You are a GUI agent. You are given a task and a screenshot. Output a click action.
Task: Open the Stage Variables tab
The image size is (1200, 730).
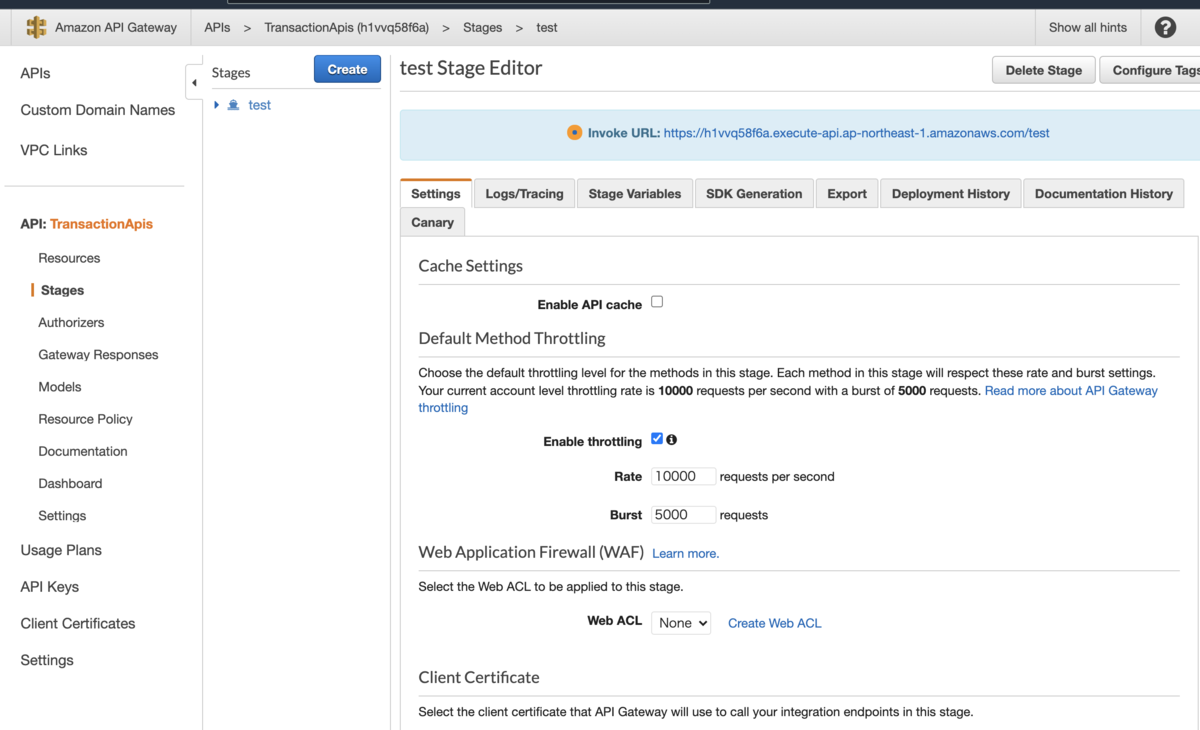635,194
